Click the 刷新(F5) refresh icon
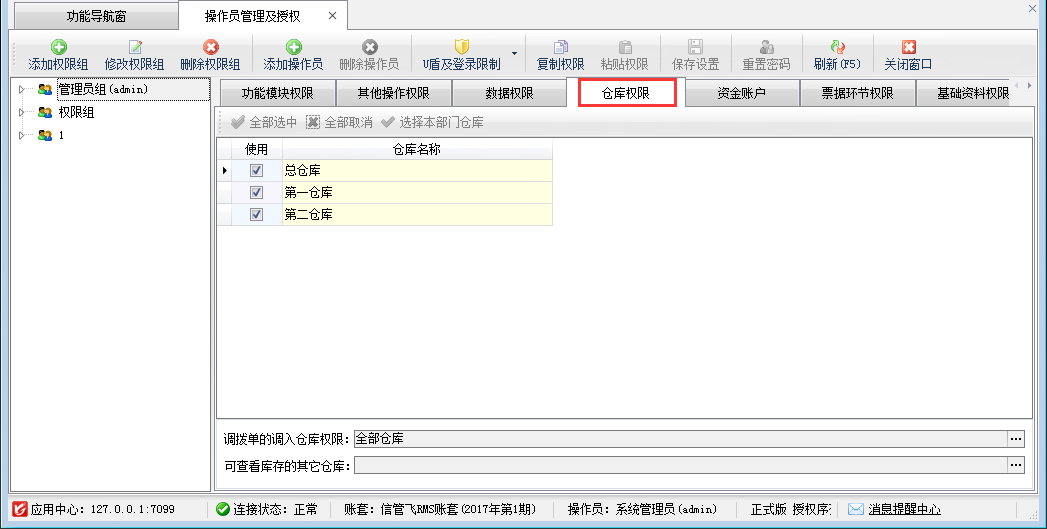 point(837,47)
